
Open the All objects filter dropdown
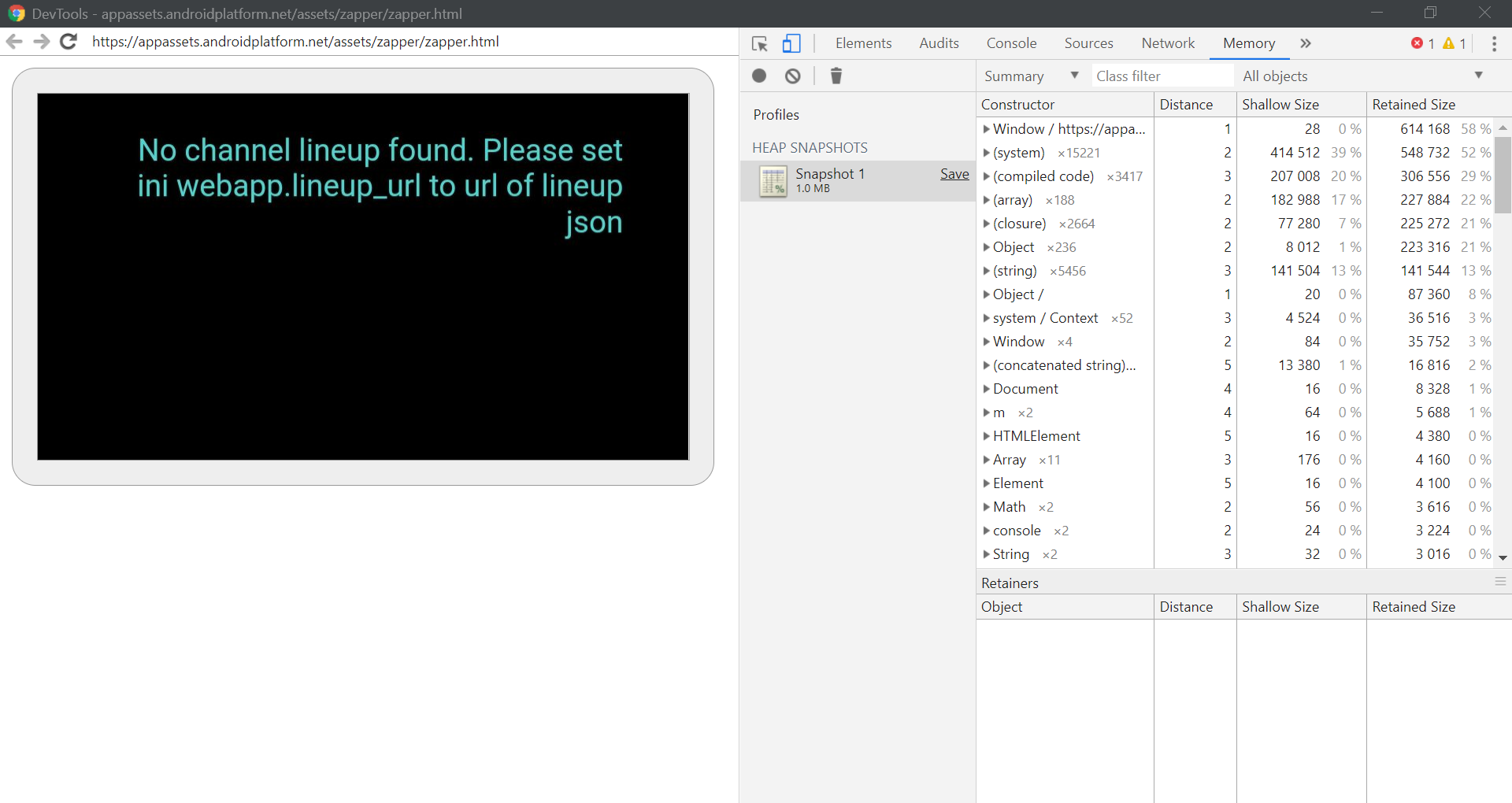pos(1362,76)
